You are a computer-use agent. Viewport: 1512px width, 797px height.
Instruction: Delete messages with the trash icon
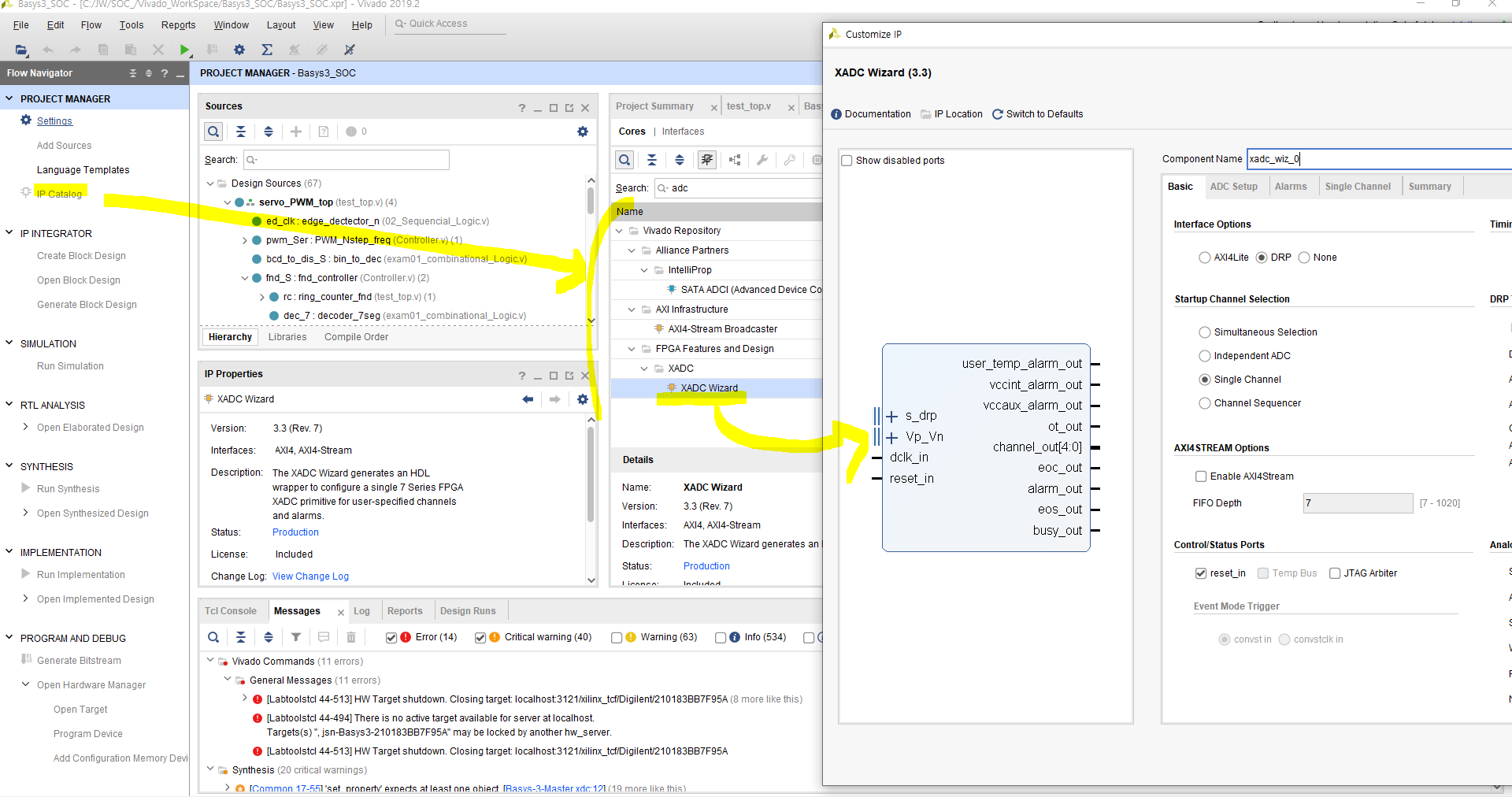(x=351, y=637)
